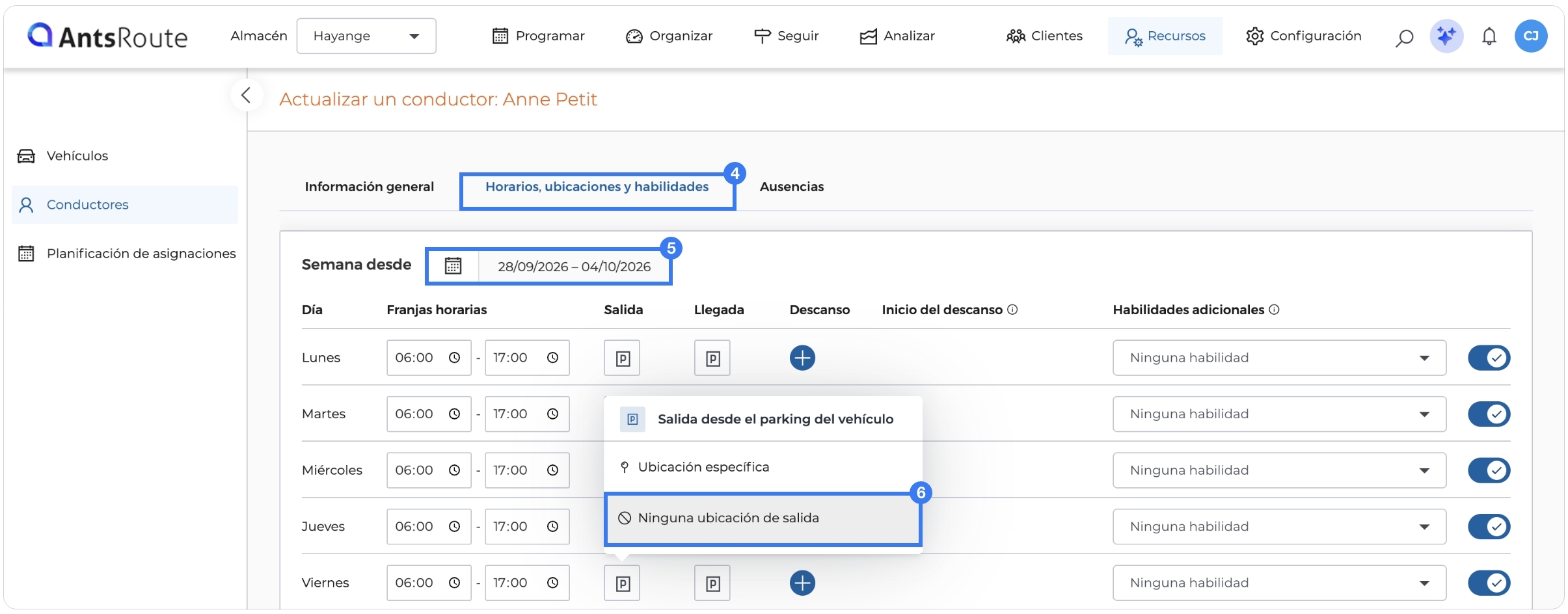Click the AI sparkle assistant icon
Viewport: 1568px width, 614px height.
[x=1446, y=36]
